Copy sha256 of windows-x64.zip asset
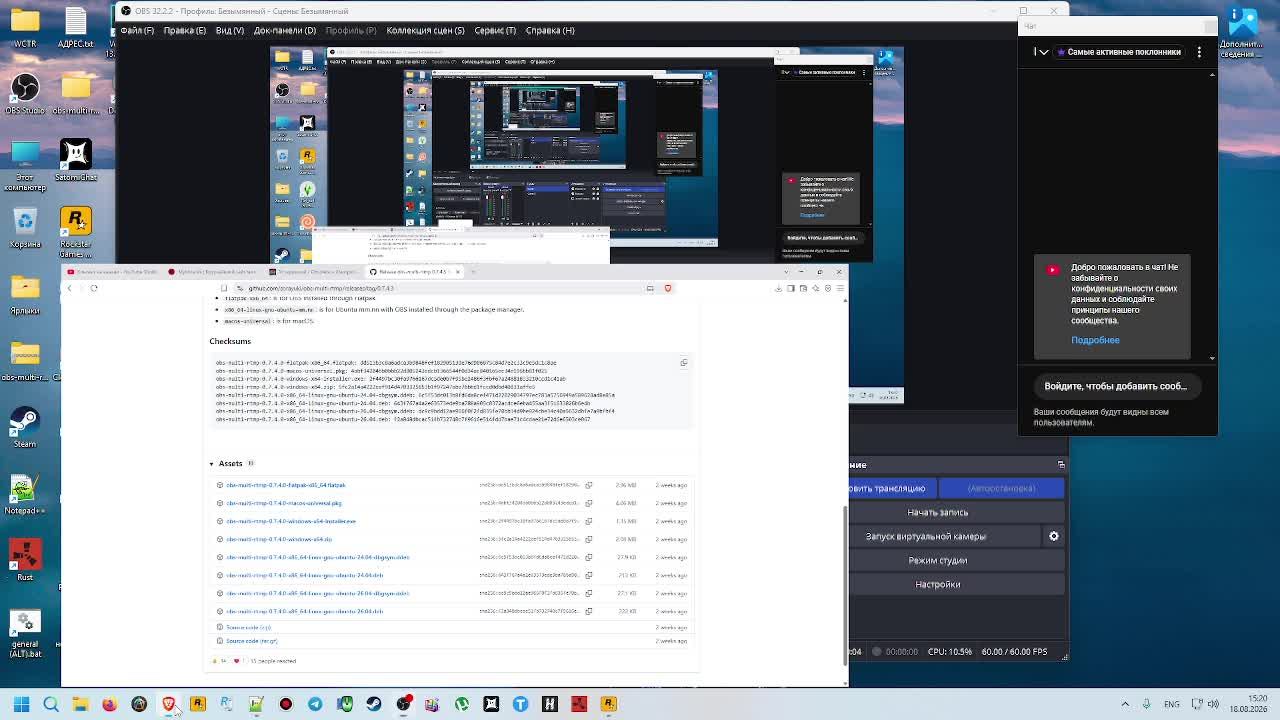The height and width of the screenshot is (720, 1280). click(589, 539)
